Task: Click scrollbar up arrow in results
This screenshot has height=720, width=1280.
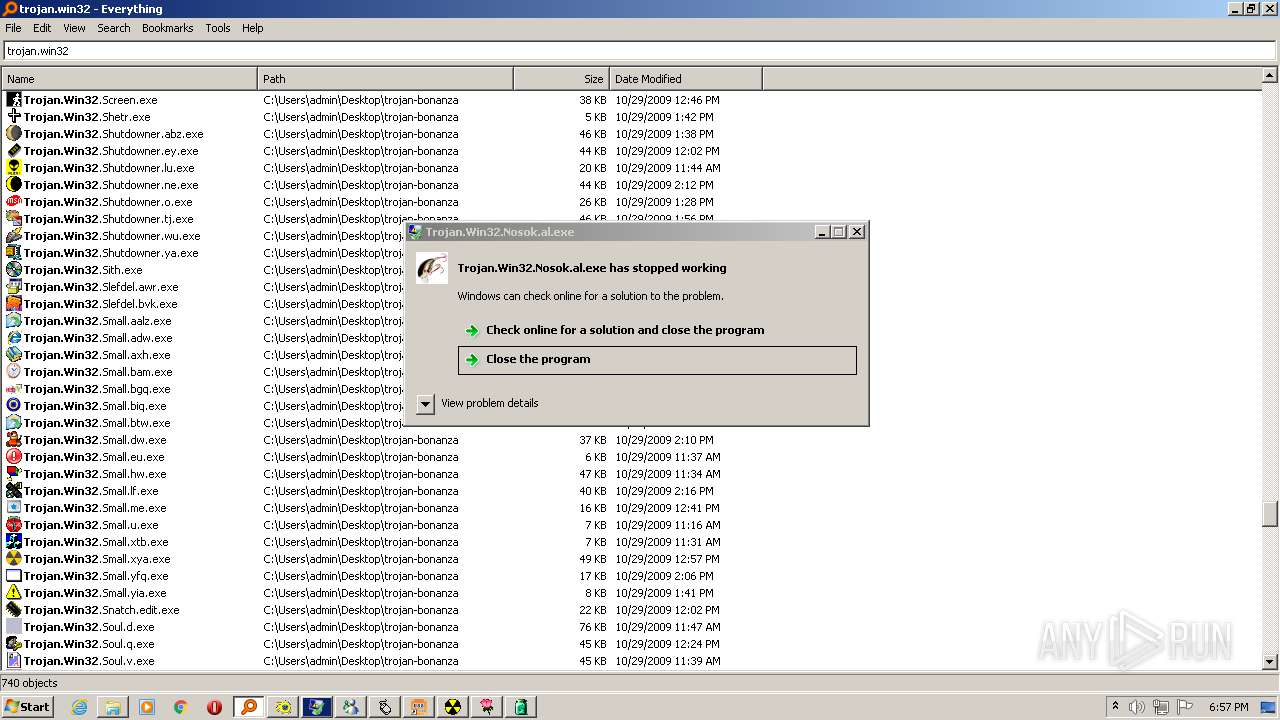Action: 1270,75
